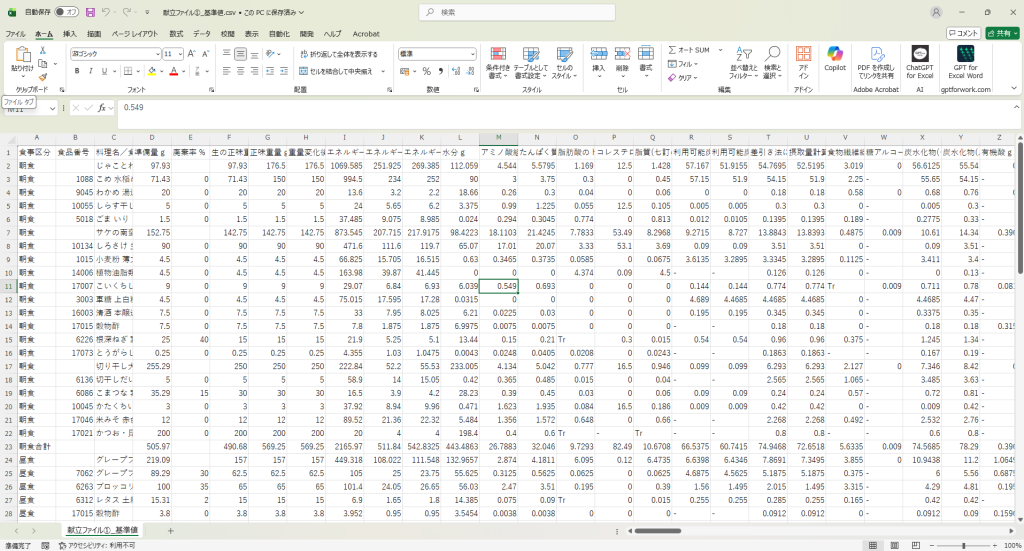The width and height of the screenshot is (1024, 551).
Task: Apply italic formatting to the cell
Action: (91, 71)
